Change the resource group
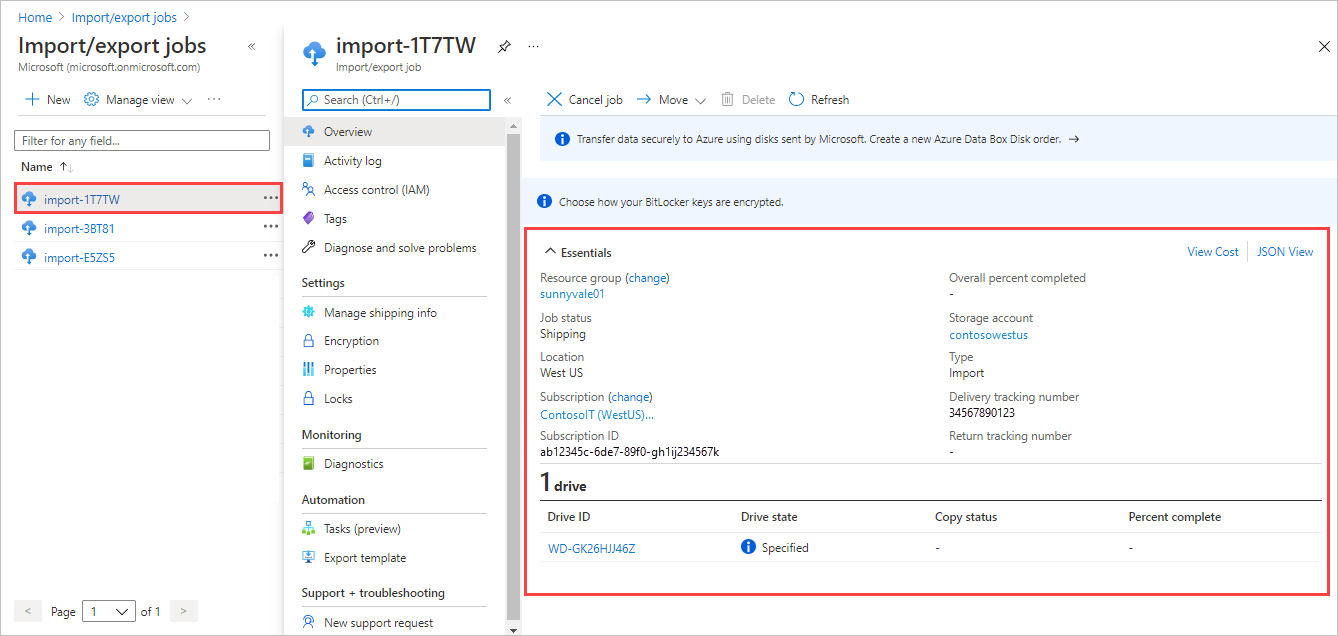 (648, 278)
